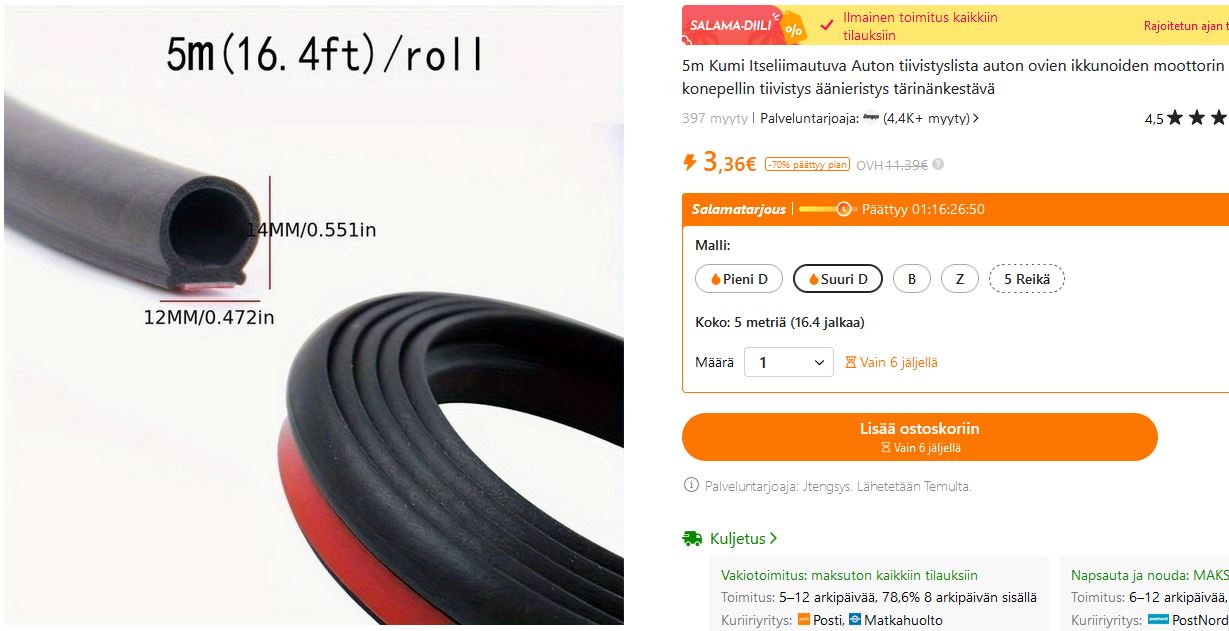1229x631 pixels.
Task: Click the question mark icon next to OVH price
Action: 938,165
